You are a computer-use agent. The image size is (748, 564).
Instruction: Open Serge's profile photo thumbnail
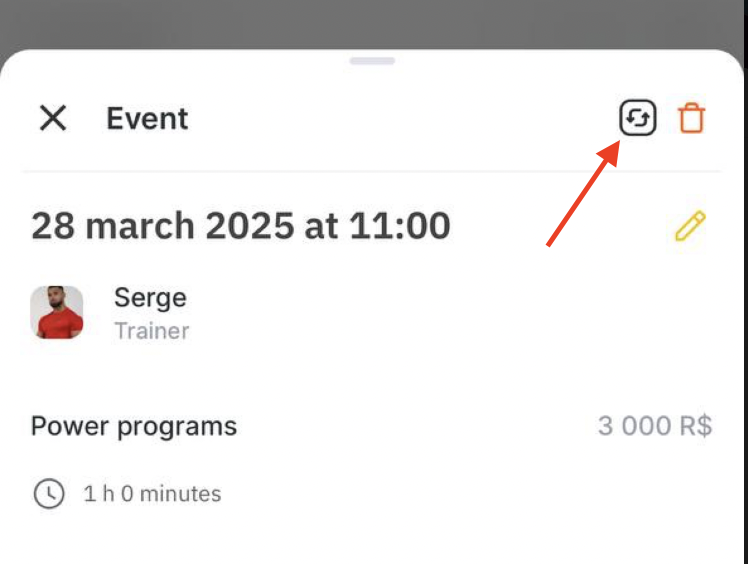pos(57,312)
